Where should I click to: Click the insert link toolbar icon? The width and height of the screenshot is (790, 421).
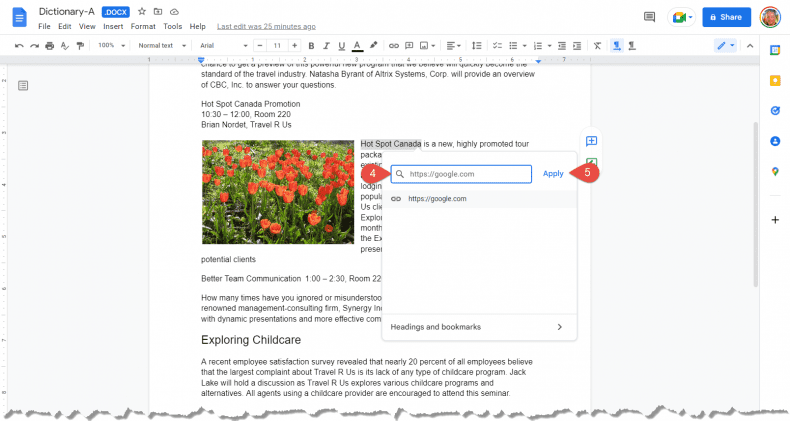point(394,46)
